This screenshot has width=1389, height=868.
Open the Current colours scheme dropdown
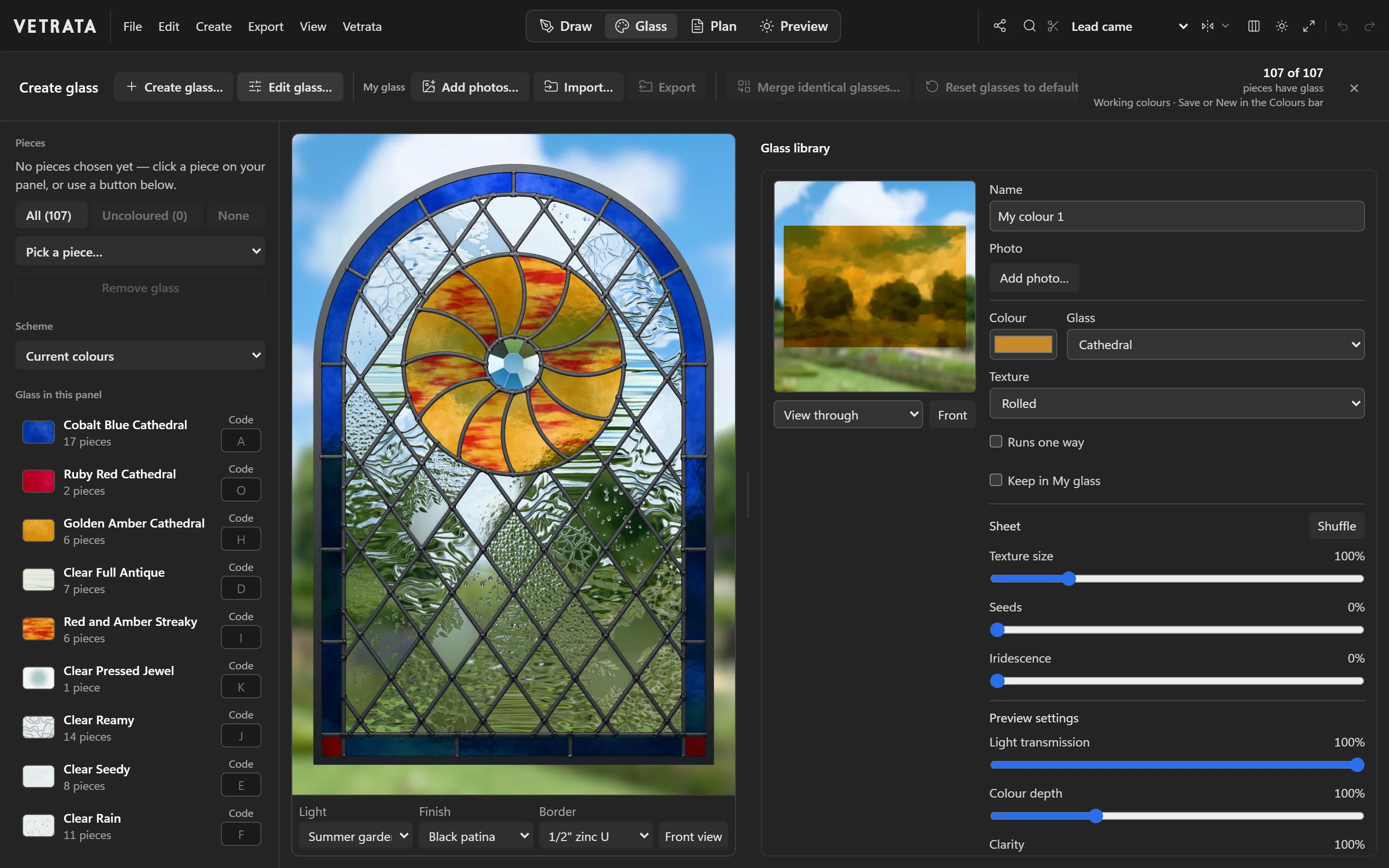pos(140,356)
